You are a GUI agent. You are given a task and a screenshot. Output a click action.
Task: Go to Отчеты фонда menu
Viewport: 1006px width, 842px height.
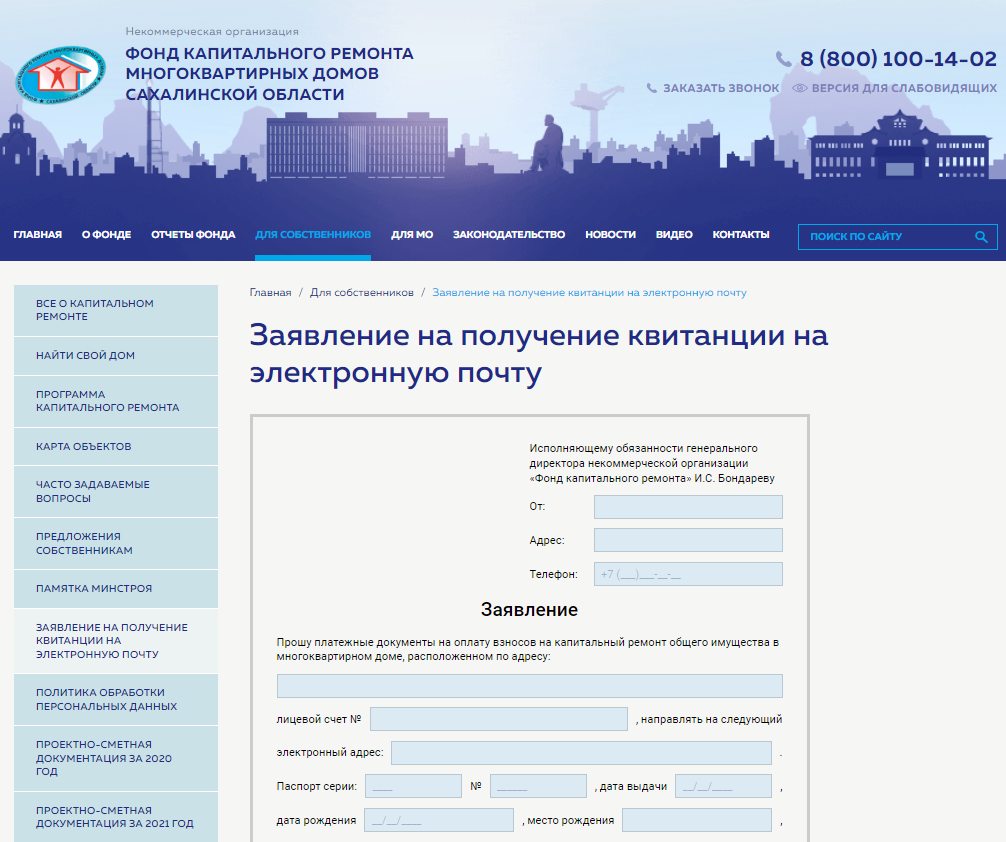193,235
